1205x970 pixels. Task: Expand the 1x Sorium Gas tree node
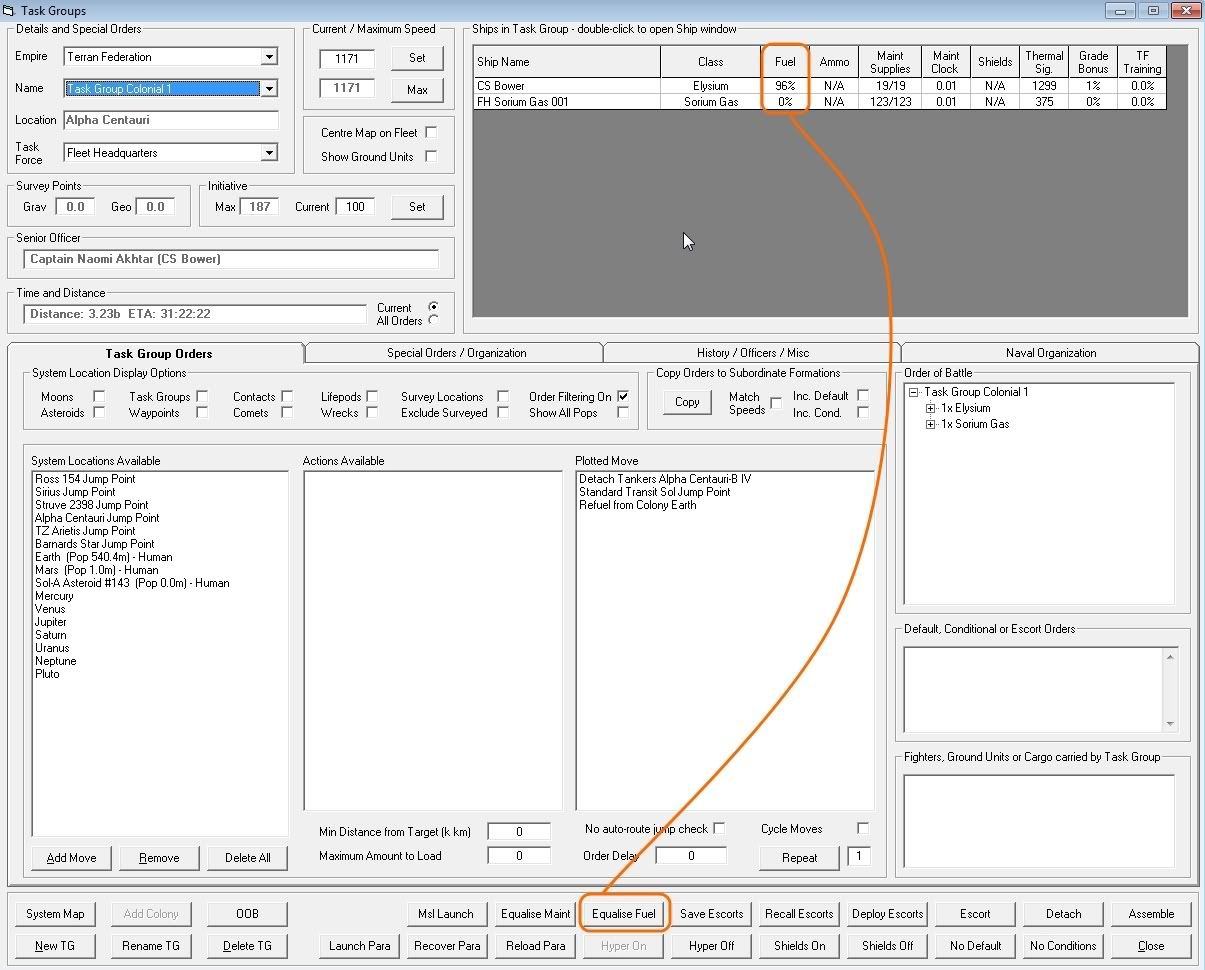[931, 424]
